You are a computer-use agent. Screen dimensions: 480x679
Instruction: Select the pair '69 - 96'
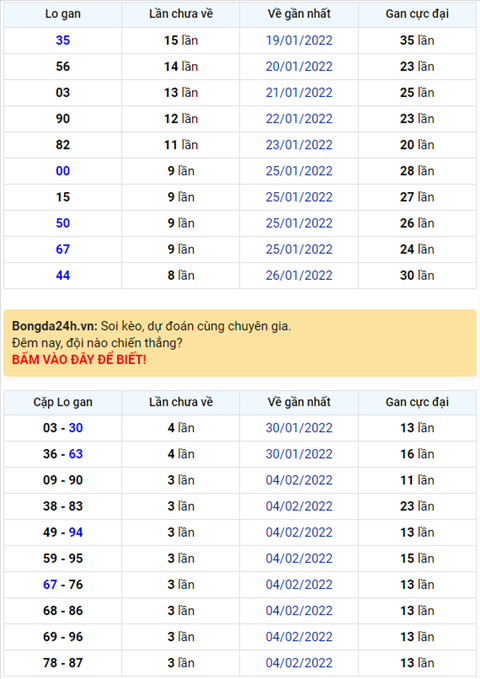click(63, 637)
